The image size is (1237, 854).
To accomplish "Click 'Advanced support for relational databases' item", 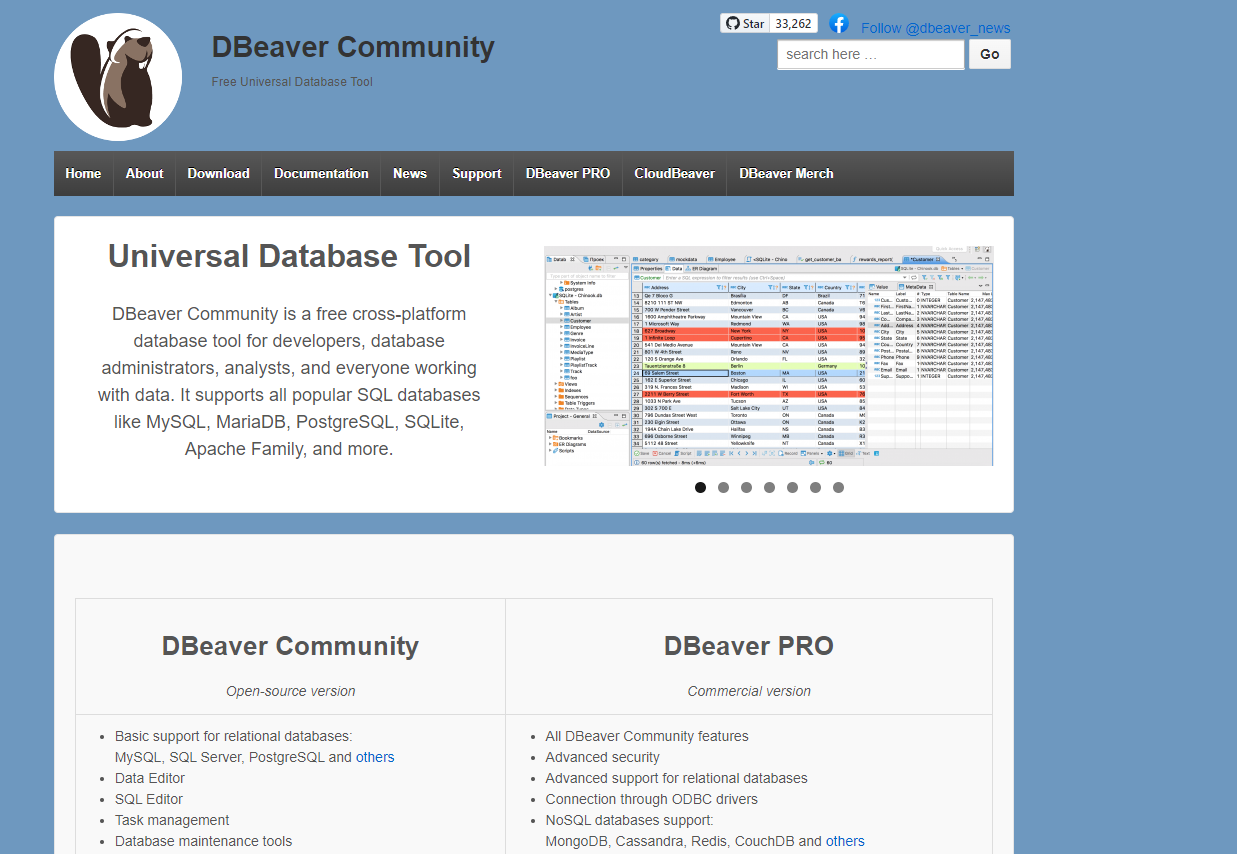I will click(677, 778).
